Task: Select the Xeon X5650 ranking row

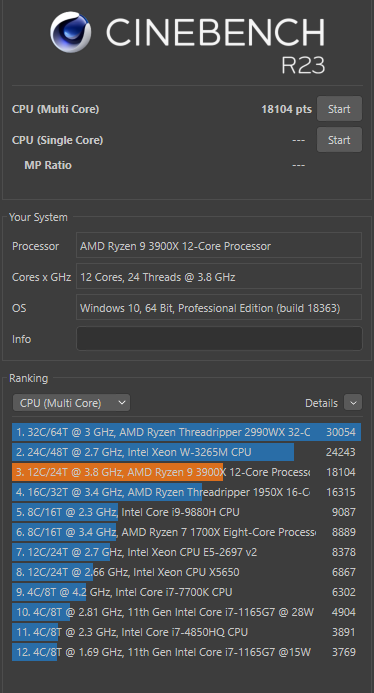Action: coord(187,572)
